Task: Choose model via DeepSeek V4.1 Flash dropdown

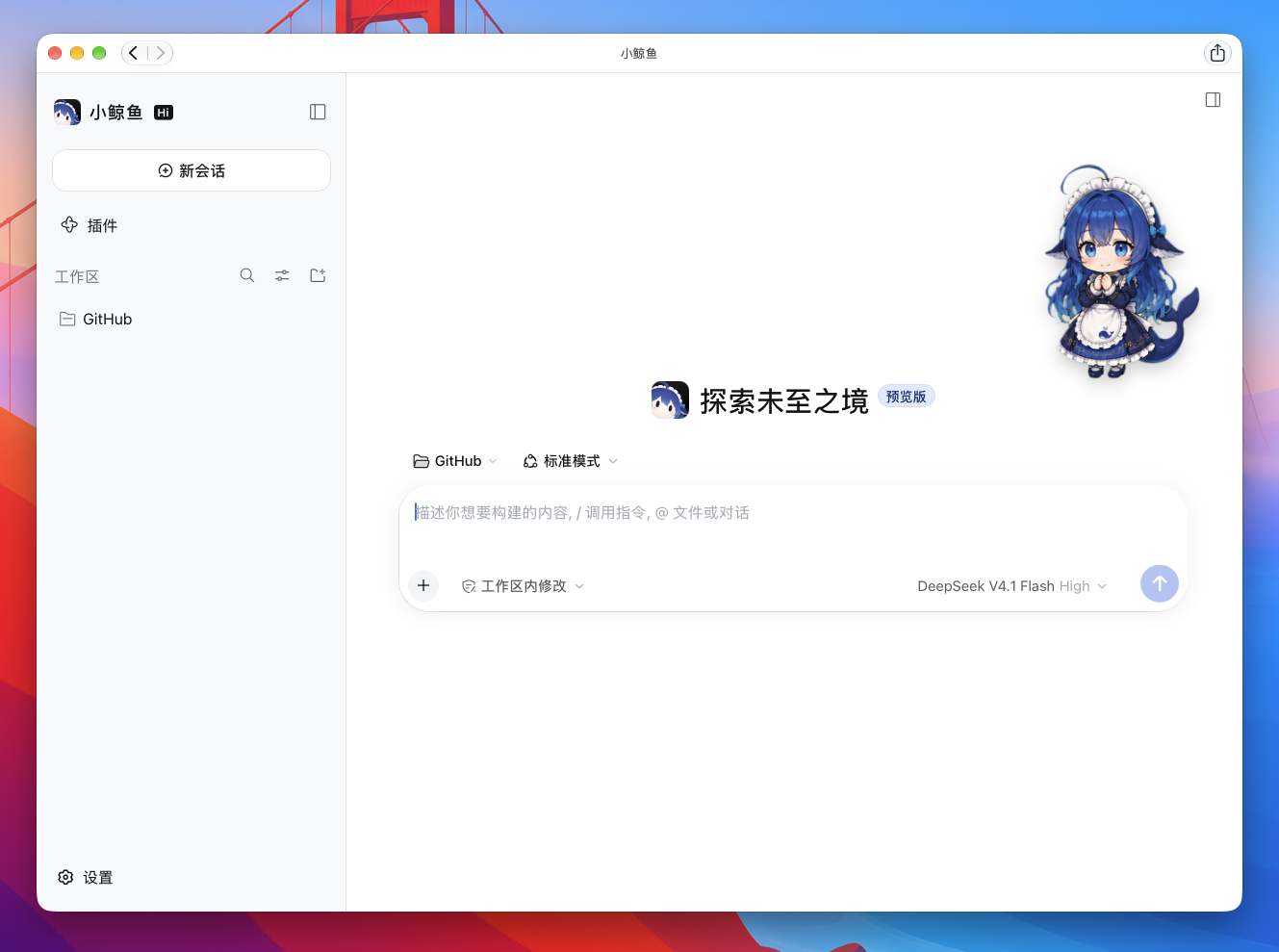Action: coord(1012,586)
